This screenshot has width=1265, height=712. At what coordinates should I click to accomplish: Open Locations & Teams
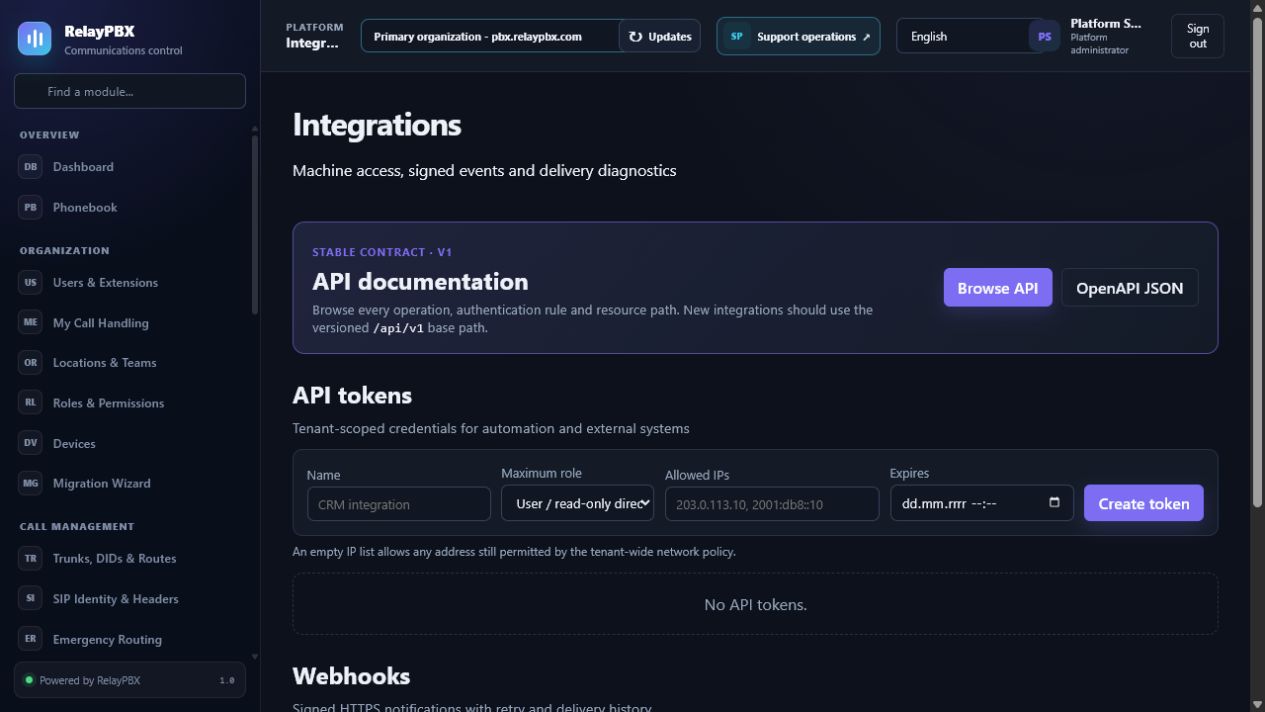point(130,363)
